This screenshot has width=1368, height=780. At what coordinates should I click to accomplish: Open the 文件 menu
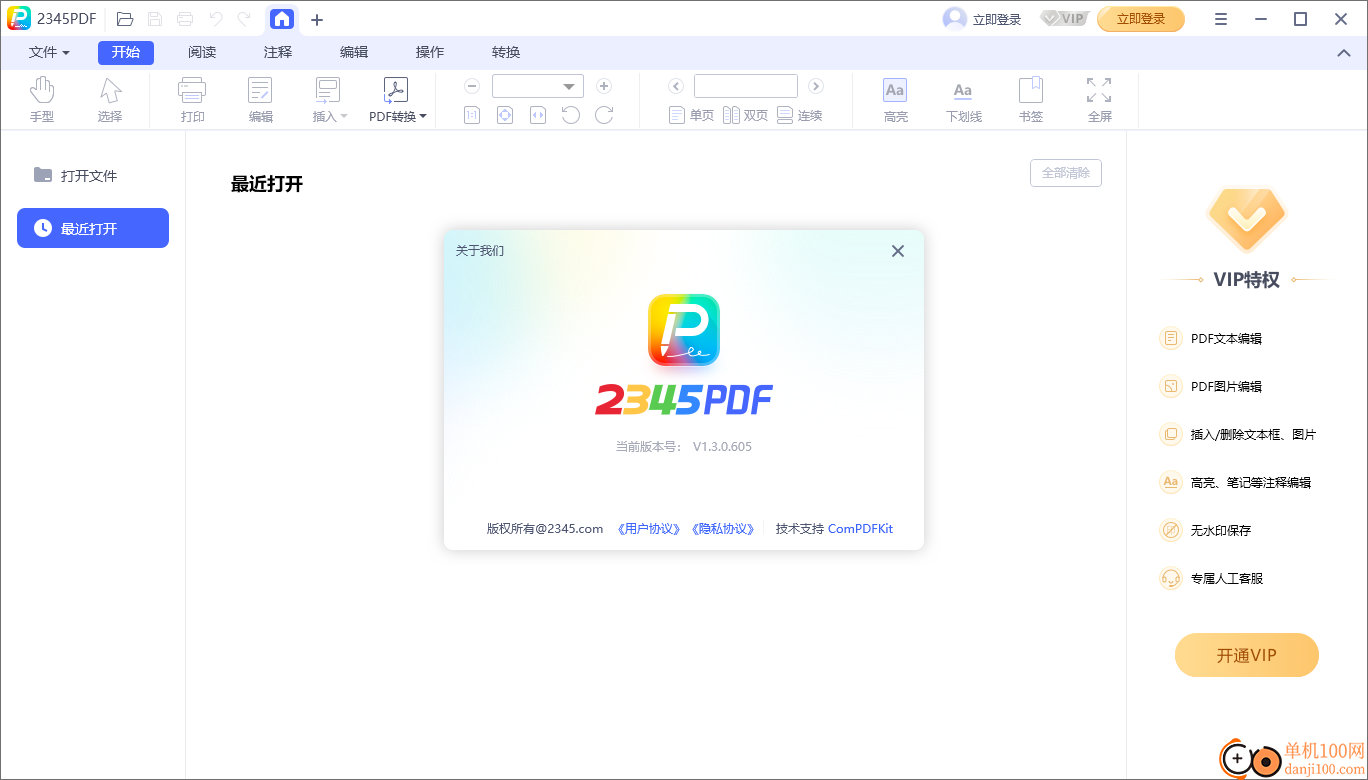[x=49, y=52]
